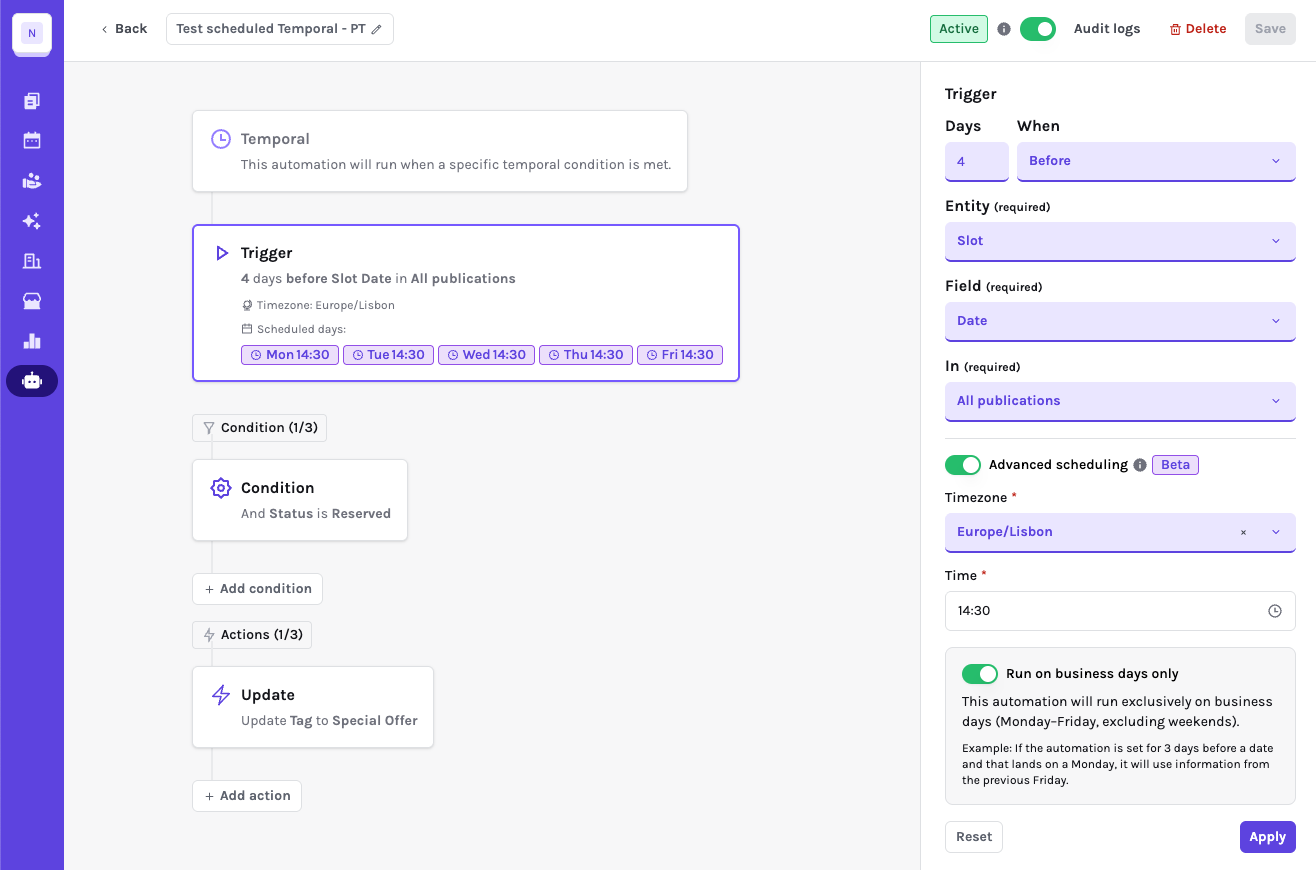The width and height of the screenshot is (1316, 870).
Task: Go Back to automations list
Action: click(x=124, y=29)
